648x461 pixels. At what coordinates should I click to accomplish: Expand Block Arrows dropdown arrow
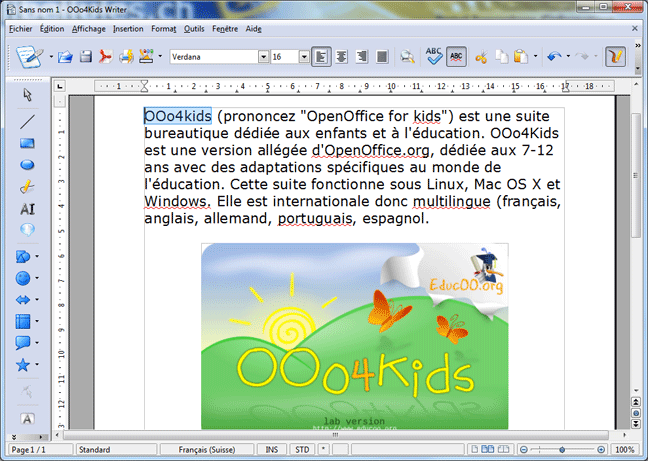pyautogui.click(x=37, y=299)
